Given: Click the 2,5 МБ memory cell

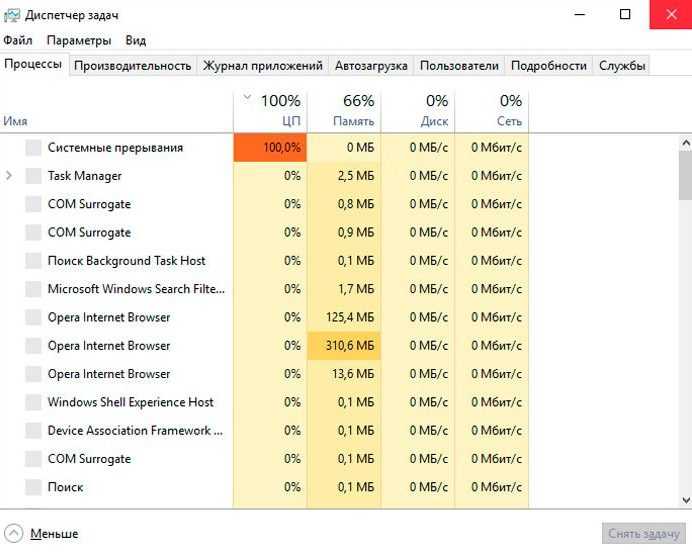Looking at the screenshot, I should (344, 176).
